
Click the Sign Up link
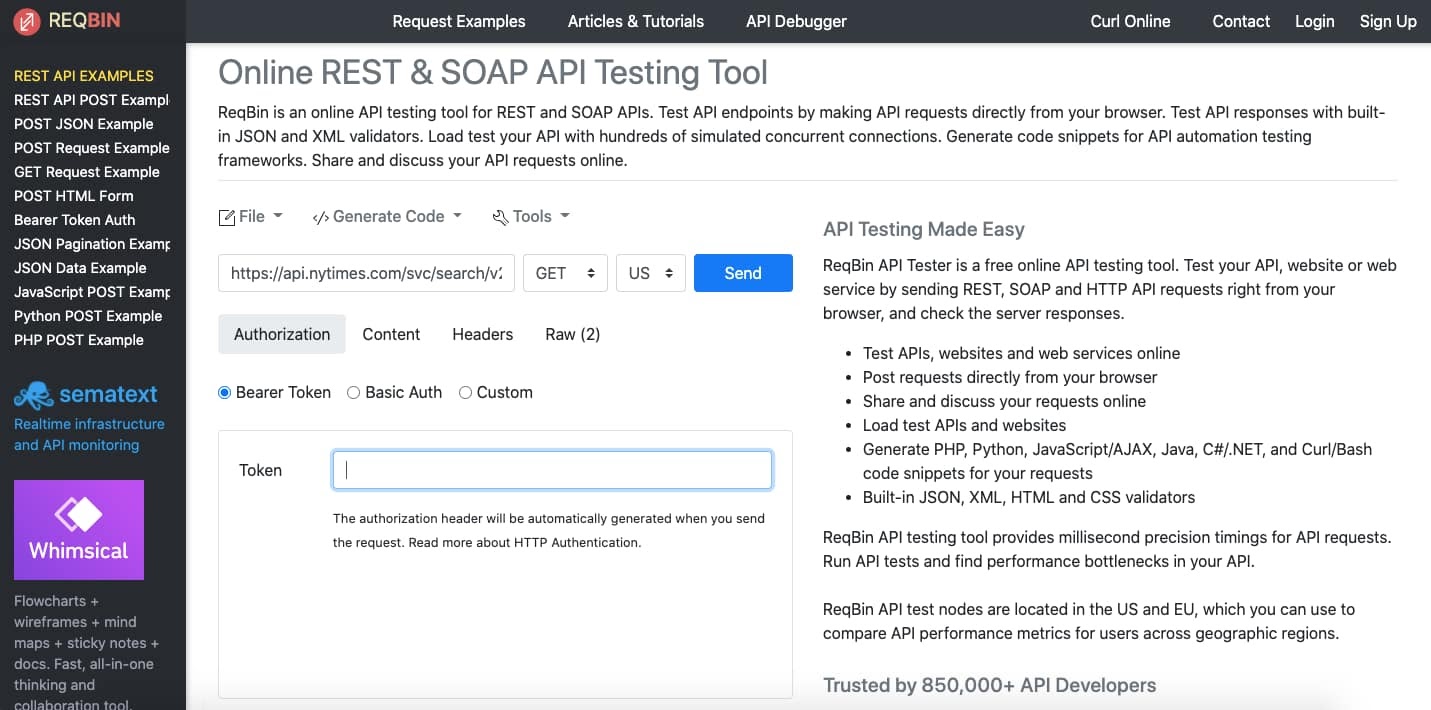tap(1388, 21)
